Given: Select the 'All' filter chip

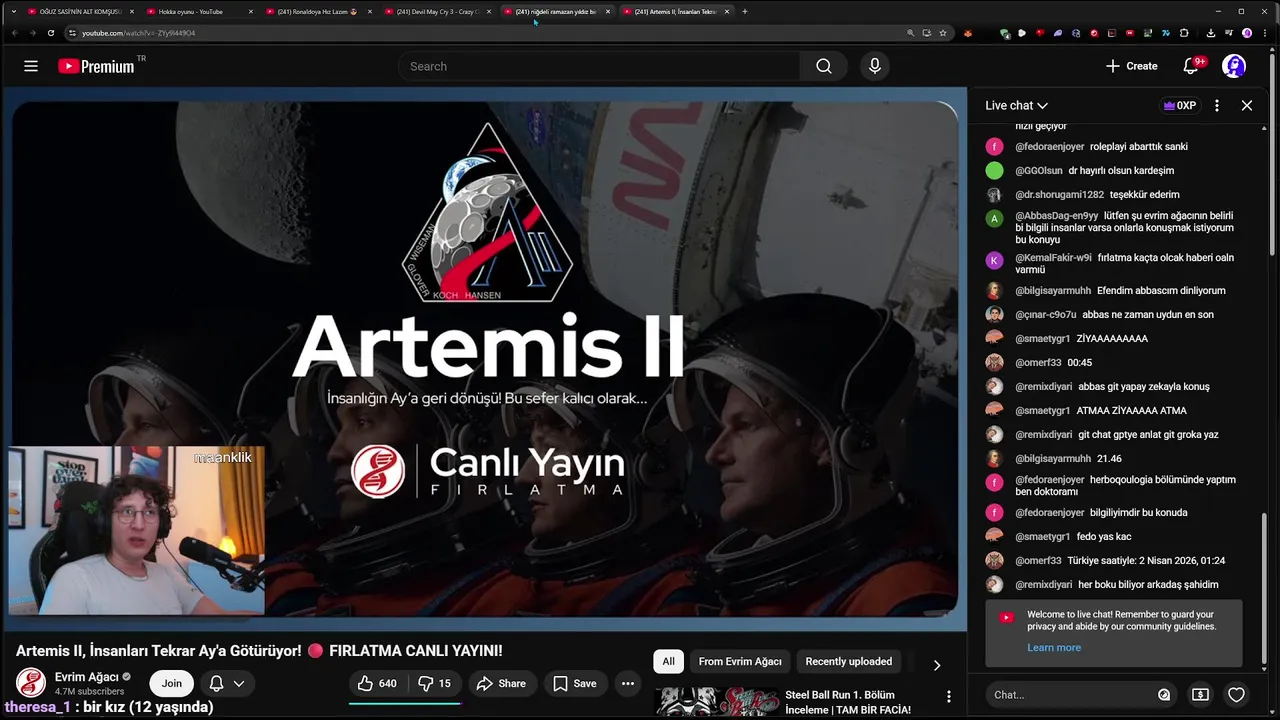Looking at the screenshot, I should tap(668, 662).
